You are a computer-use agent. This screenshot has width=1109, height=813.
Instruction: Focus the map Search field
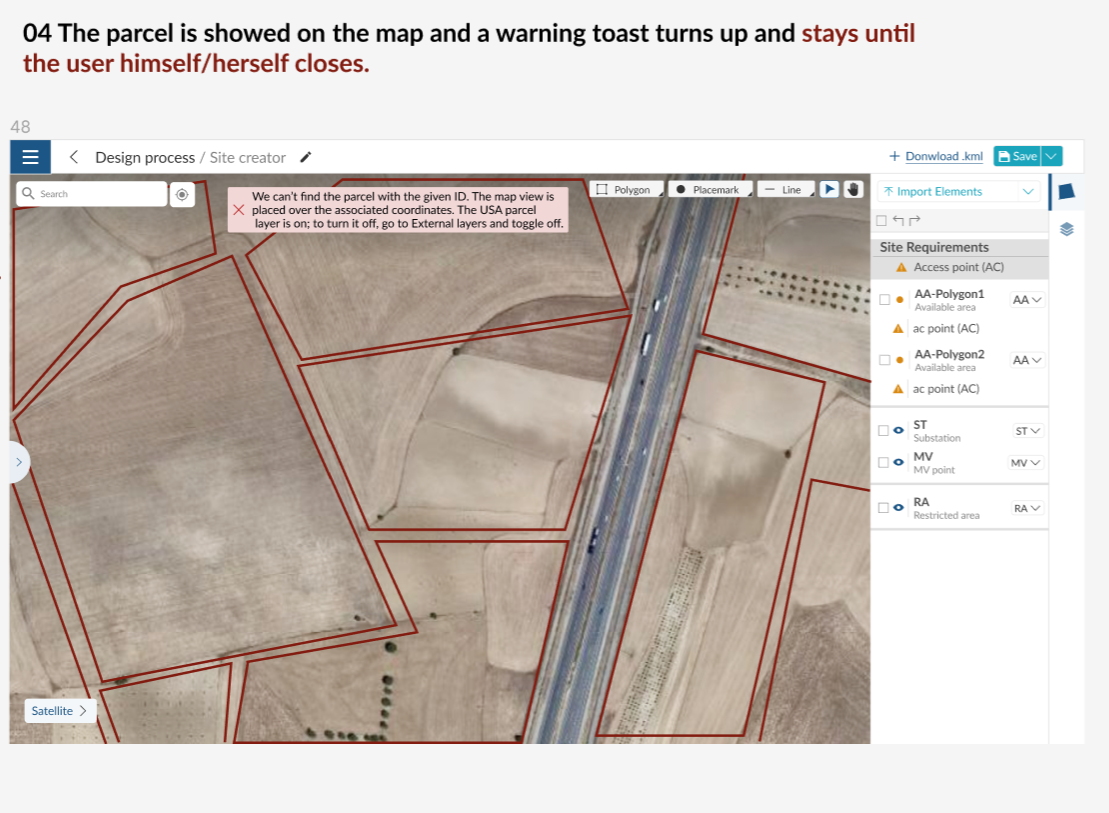pyautogui.click(x=92, y=194)
